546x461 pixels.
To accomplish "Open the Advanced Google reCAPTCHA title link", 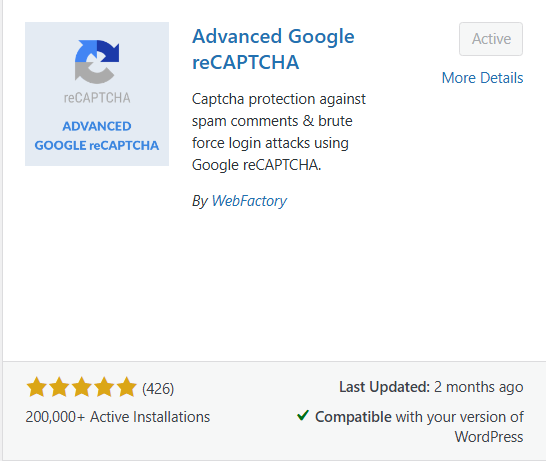I will click(x=273, y=49).
